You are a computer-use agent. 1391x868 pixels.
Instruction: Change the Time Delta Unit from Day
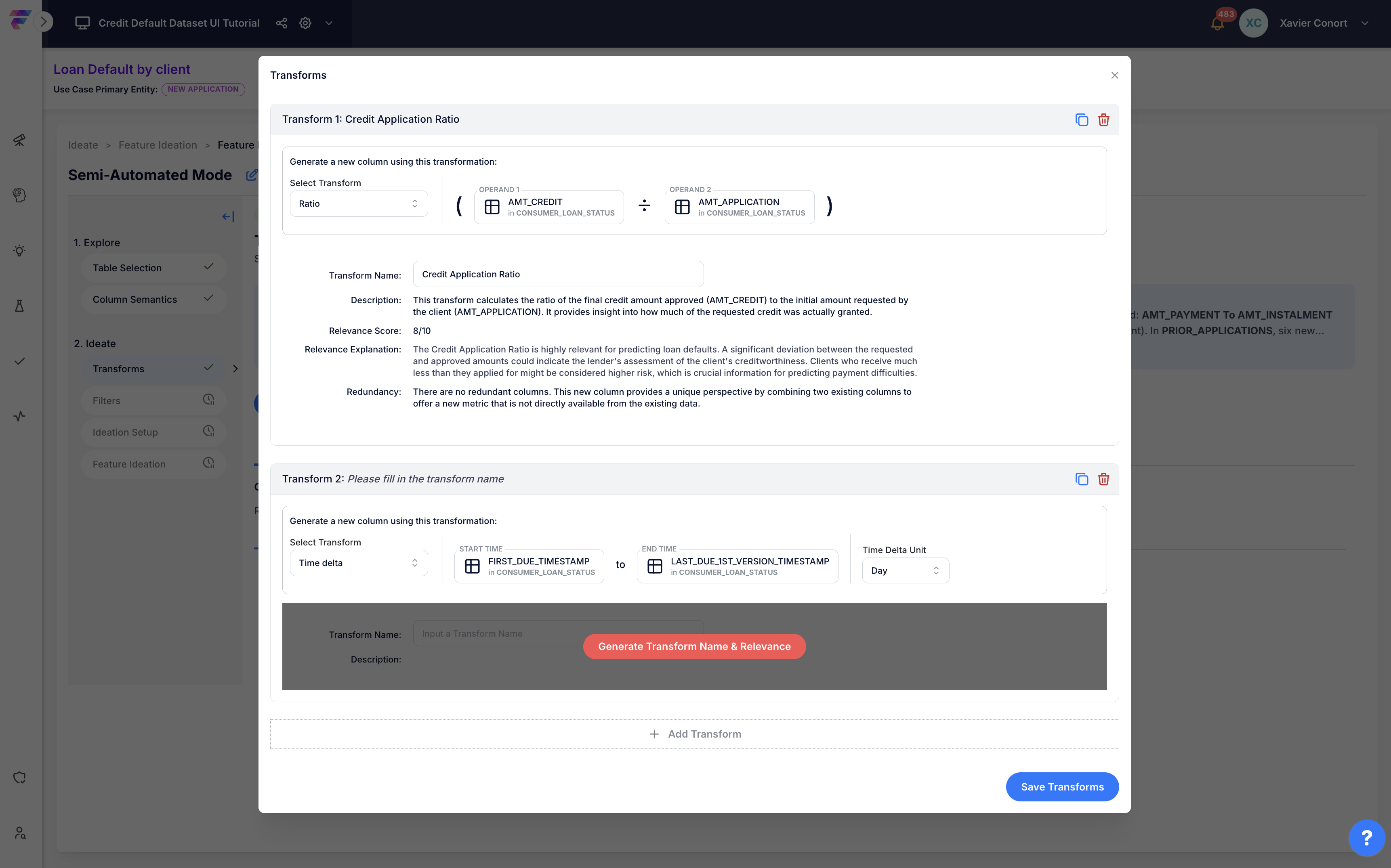click(x=905, y=570)
